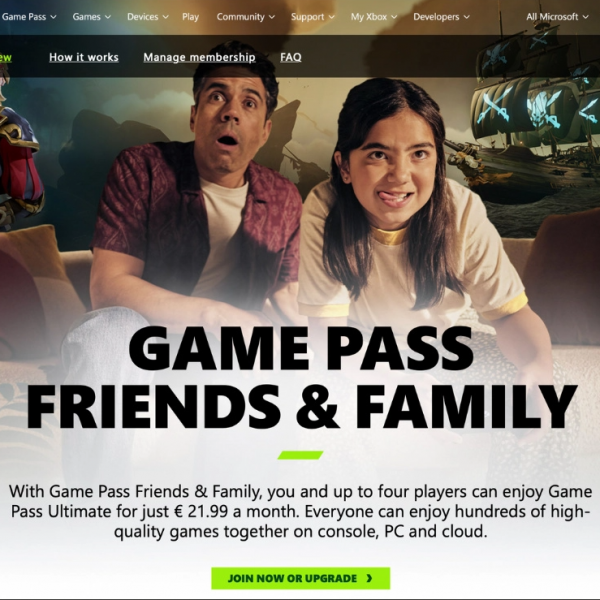Screen dimensions: 600x600
Task: Expand the Community dropdown menu
Action: (245, 17)
